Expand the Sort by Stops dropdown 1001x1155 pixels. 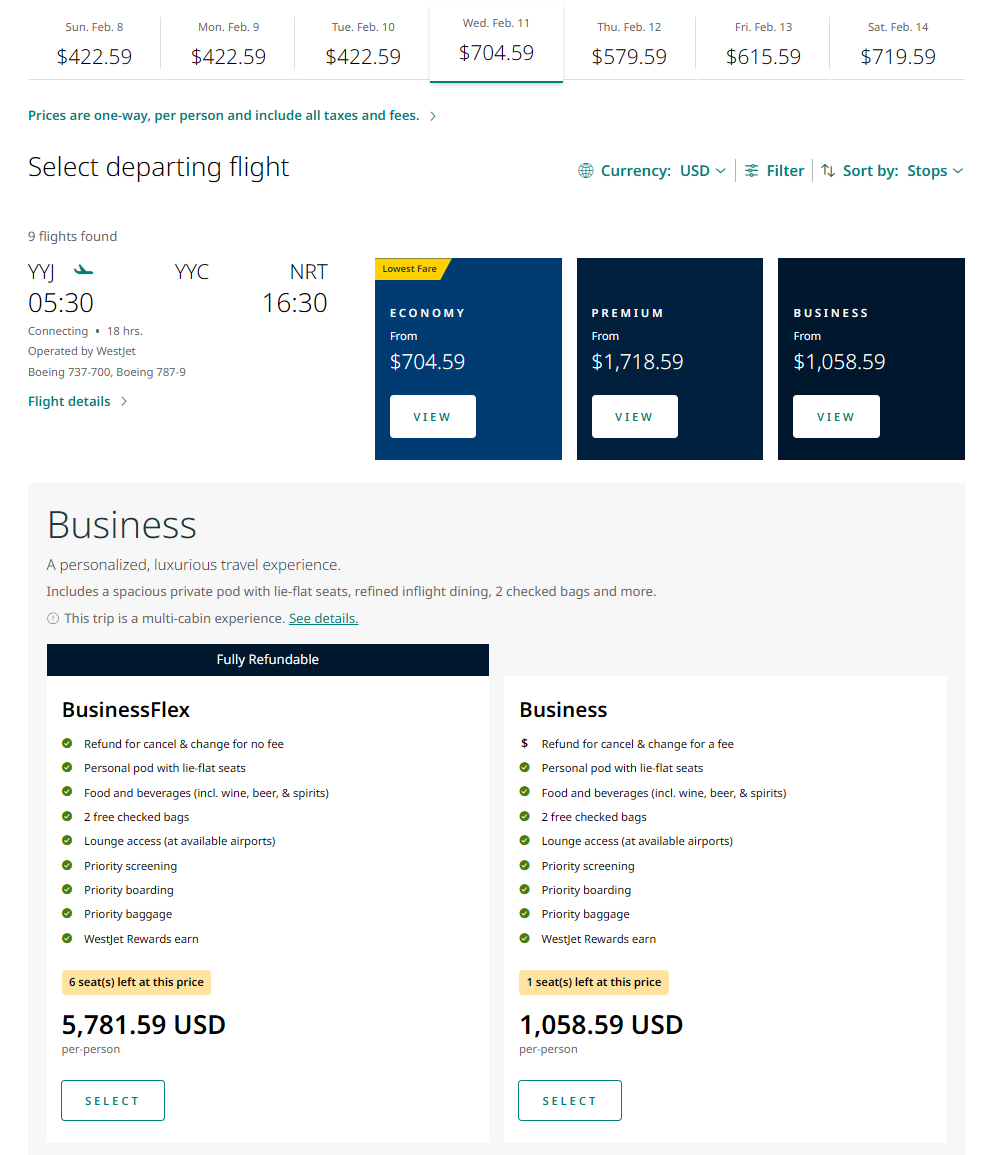click(935, 171)
